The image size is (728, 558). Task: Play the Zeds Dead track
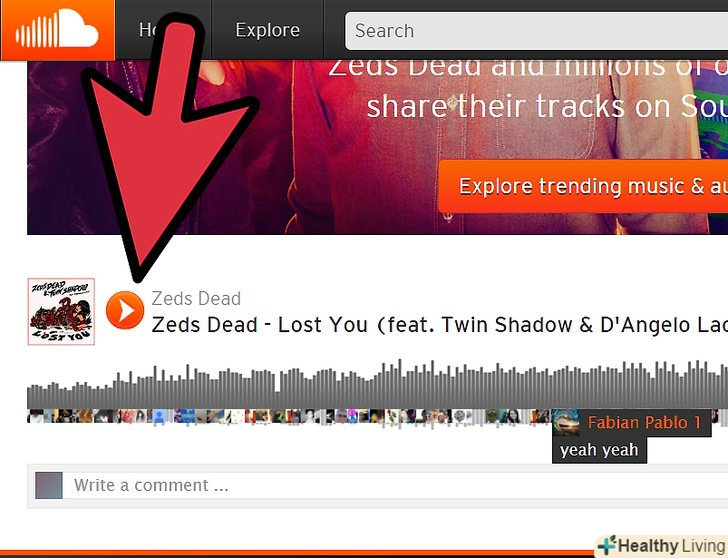tap(125, 310)
